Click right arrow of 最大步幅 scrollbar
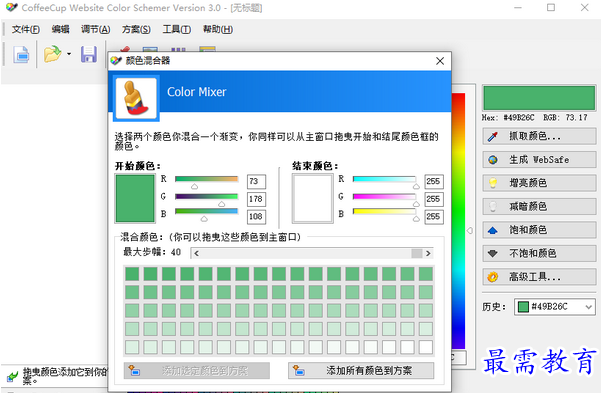Screen dimensions: 605x393 click(x=428, y=253)
